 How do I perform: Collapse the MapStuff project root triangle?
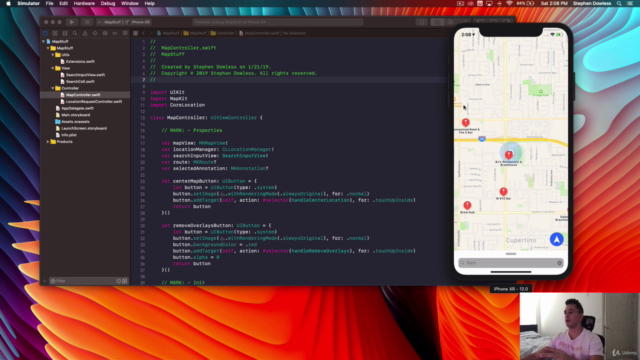[43, 42]
